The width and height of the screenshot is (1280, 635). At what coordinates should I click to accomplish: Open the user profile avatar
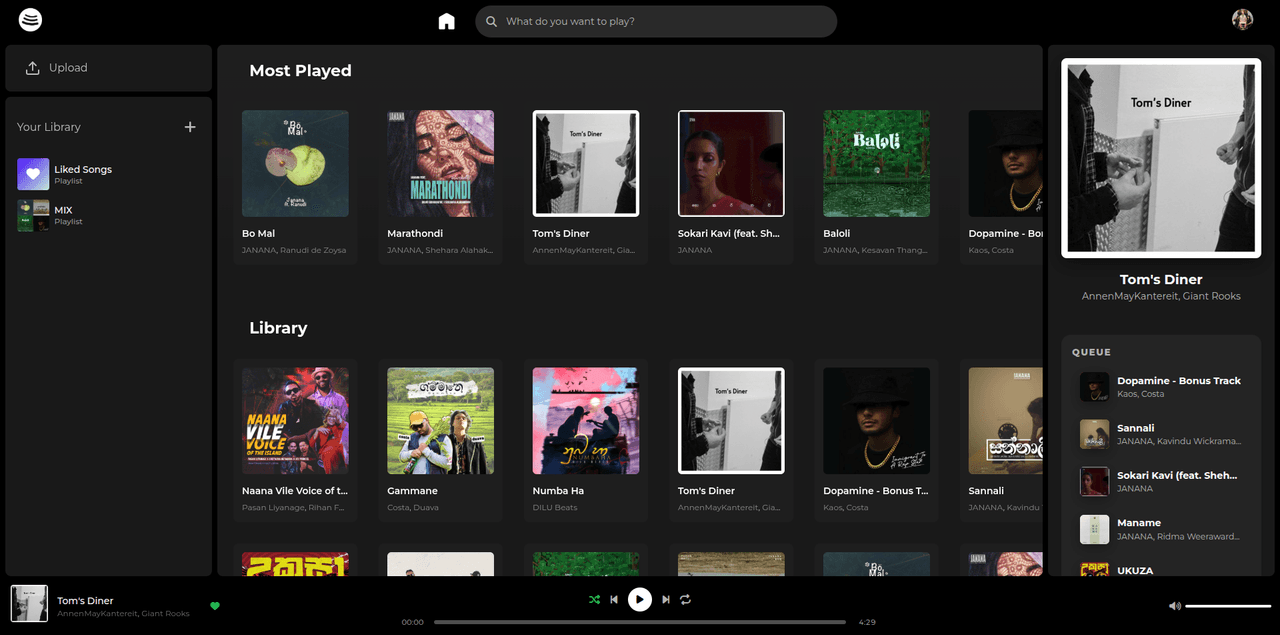pos(1242,19)
